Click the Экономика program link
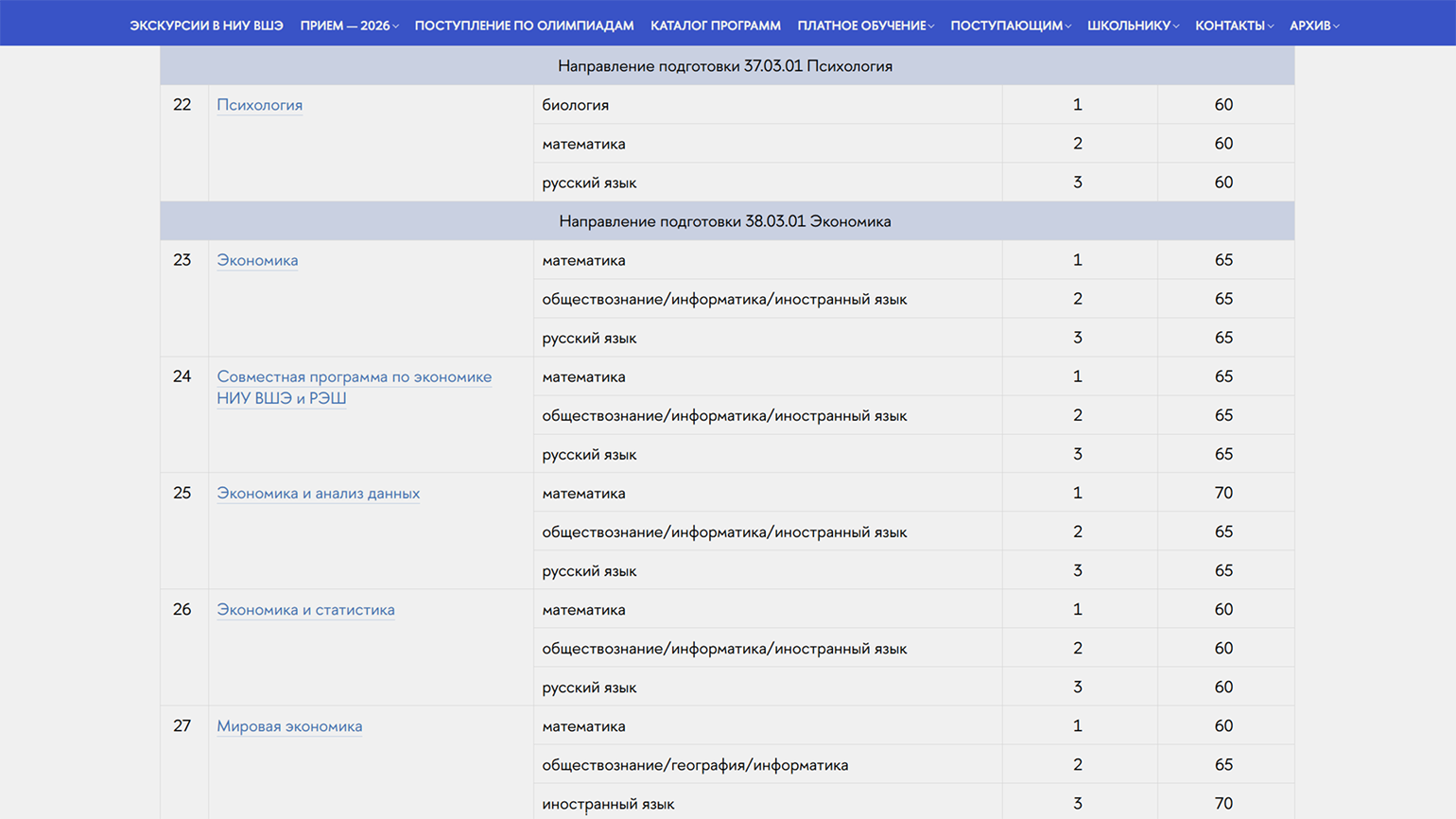The width and height of the screenshot is (1456, 819). tap(257, 260)
